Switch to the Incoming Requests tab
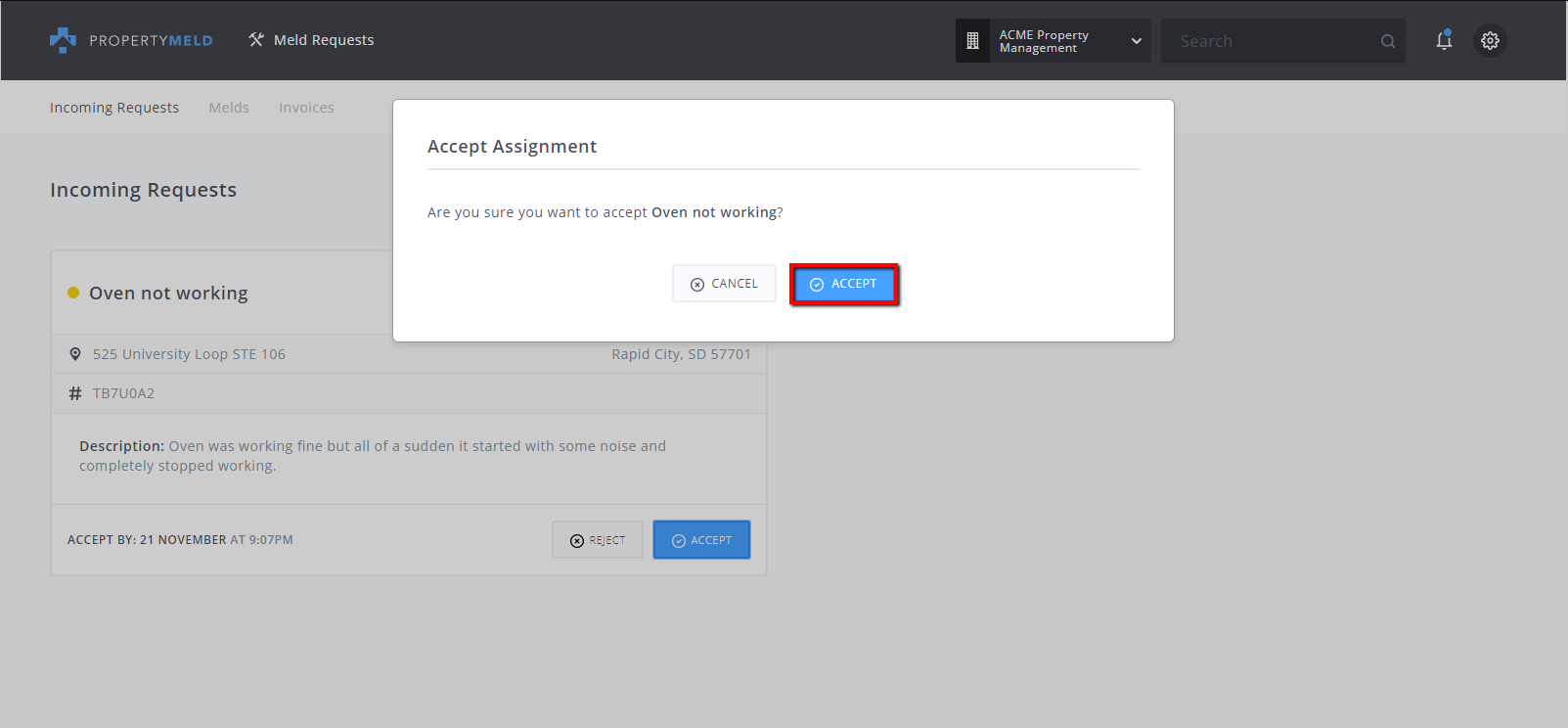This screenshot has width=1568, height=728. coord(114,108)
